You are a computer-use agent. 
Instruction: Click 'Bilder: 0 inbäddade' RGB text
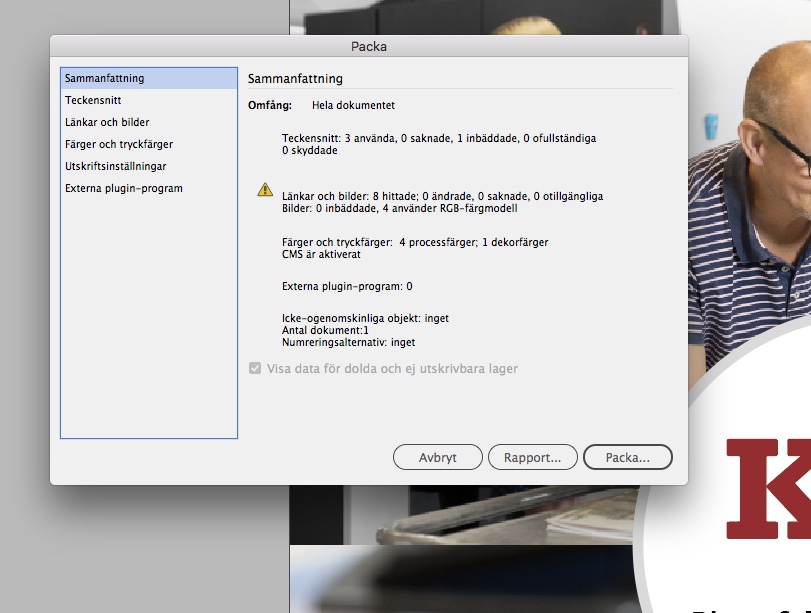click(399, 208)
